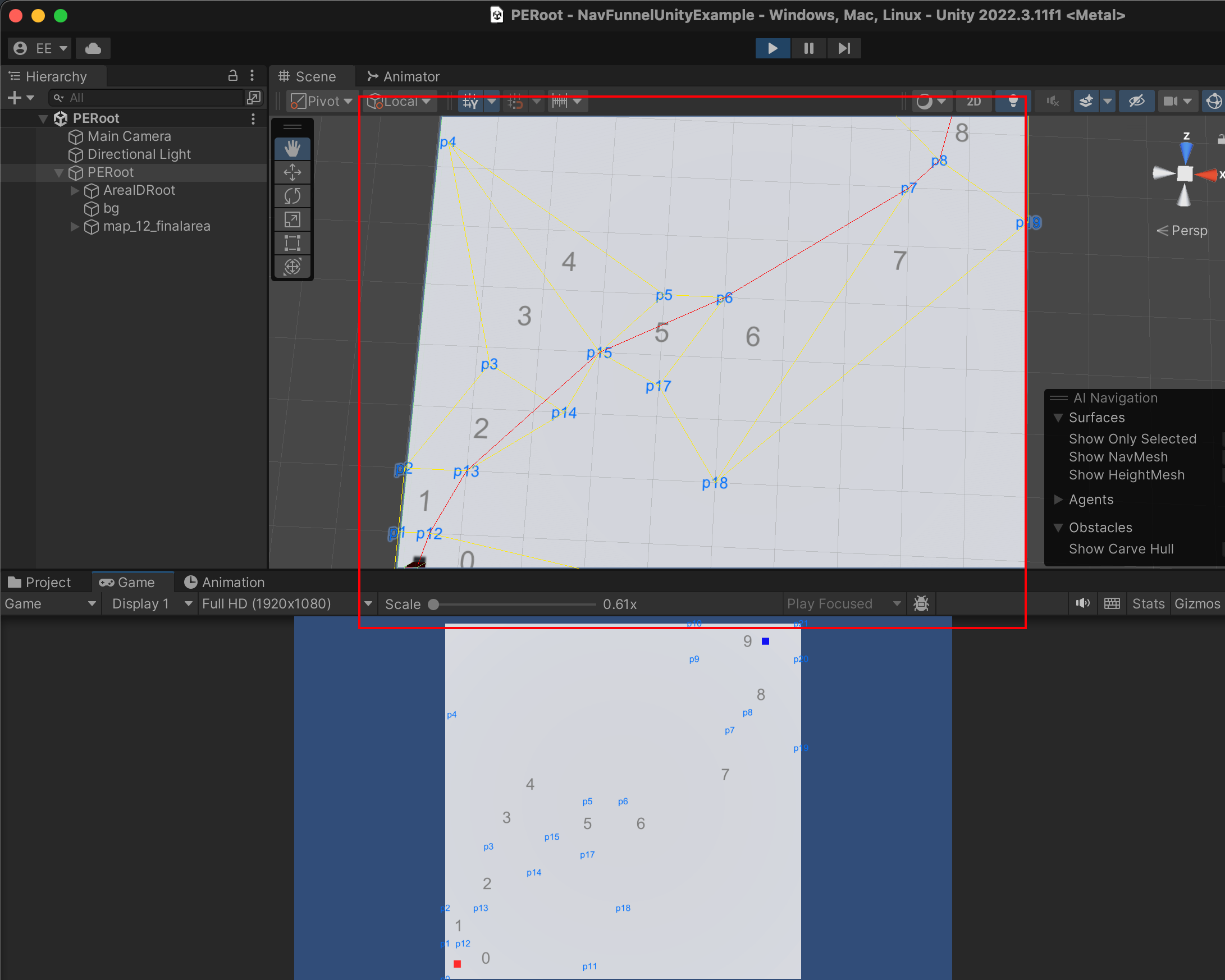Open search window icon in Hierarchy
The image size is (1225, 980).
click(x=254, y=98)
